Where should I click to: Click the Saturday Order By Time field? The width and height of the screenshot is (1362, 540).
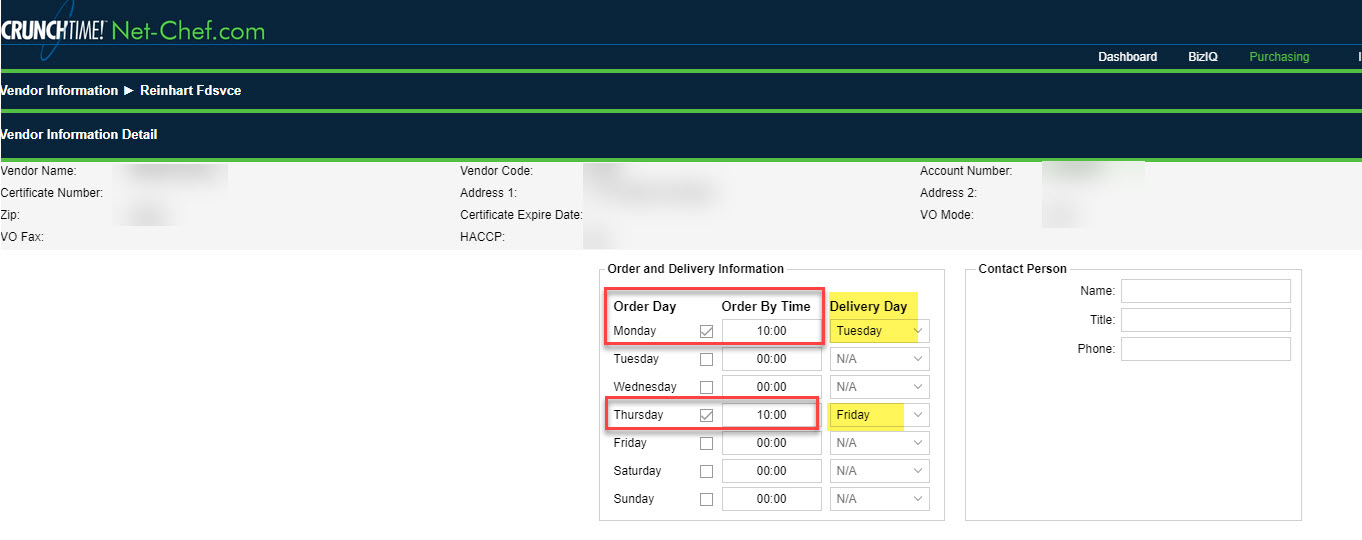771,471
